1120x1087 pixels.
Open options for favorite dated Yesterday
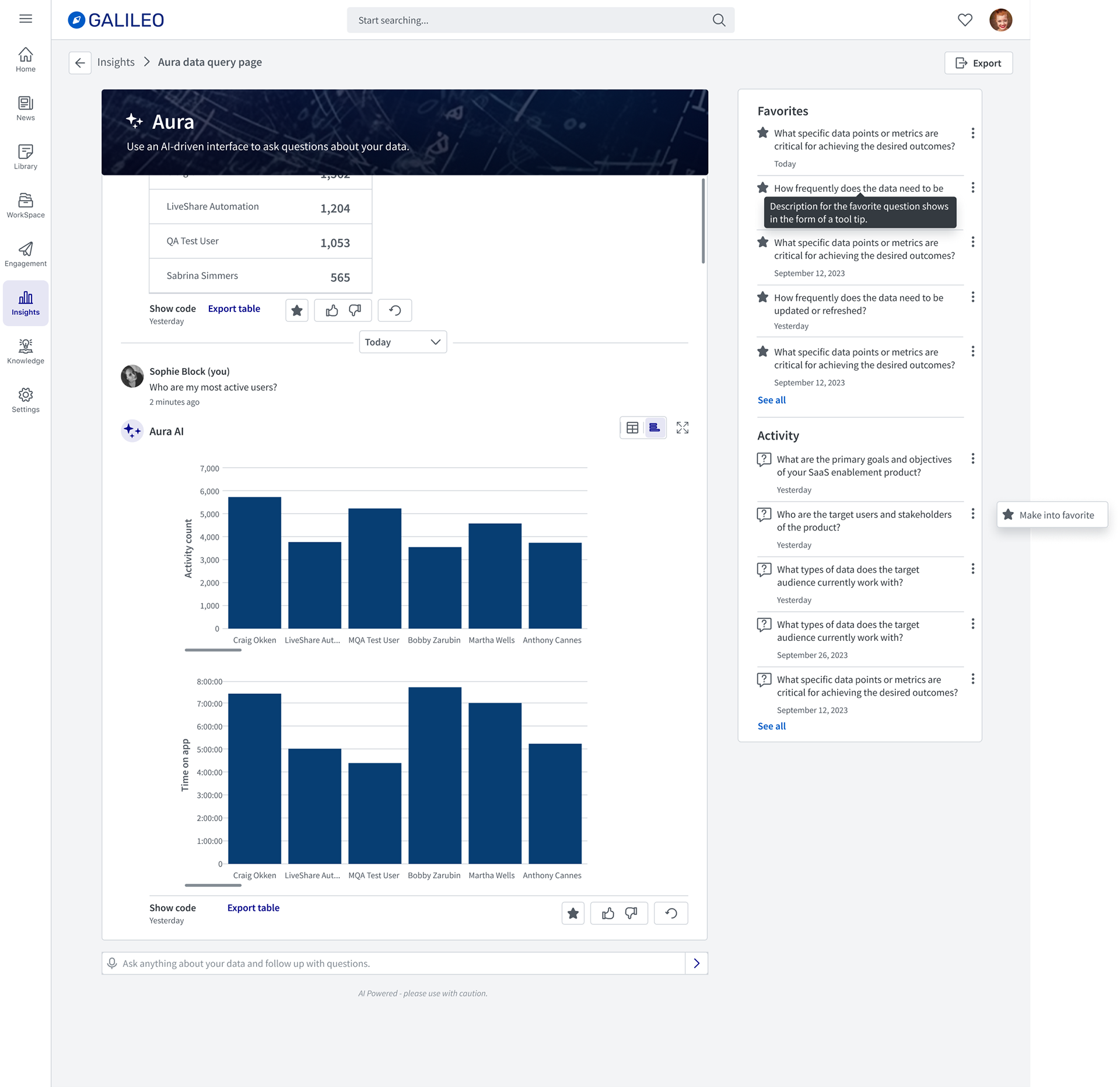click(972, 297)
